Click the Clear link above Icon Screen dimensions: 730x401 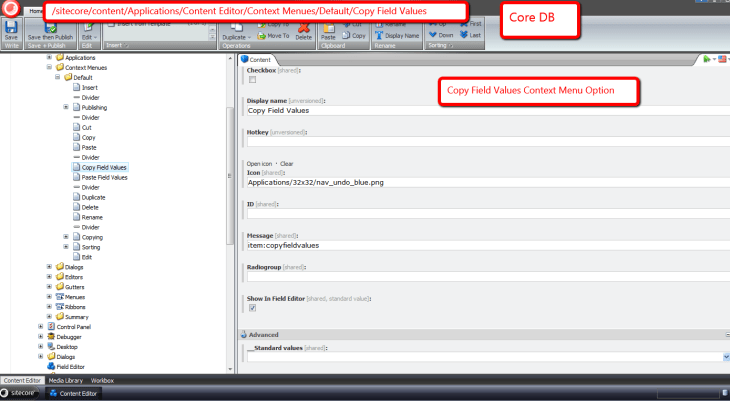(x=287, y=164)
